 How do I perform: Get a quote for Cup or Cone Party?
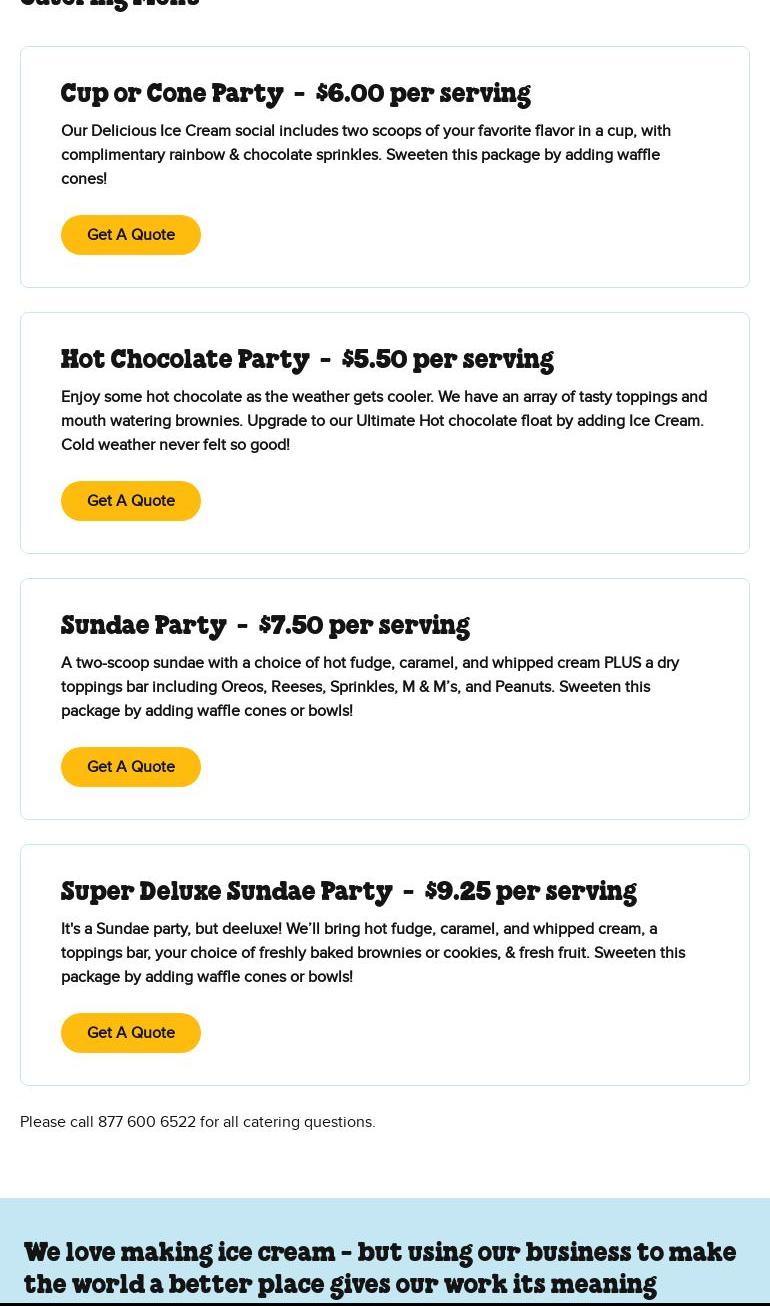click(131, 235)
